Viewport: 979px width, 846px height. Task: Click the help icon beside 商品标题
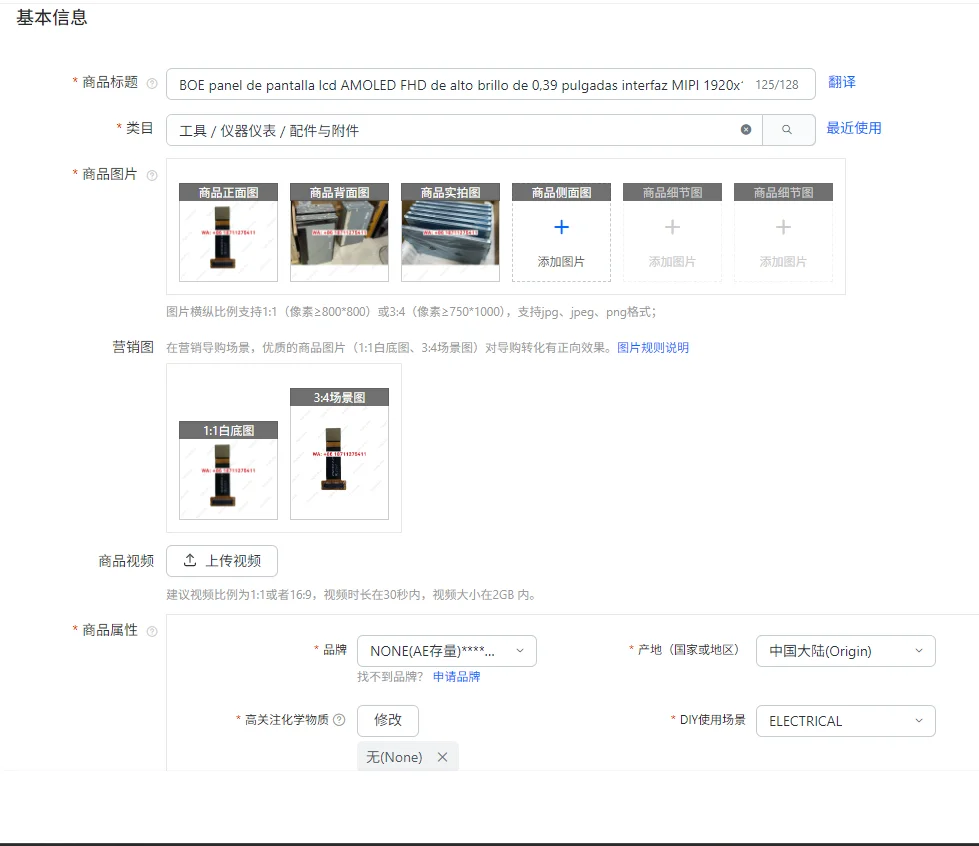pos(152,83)
